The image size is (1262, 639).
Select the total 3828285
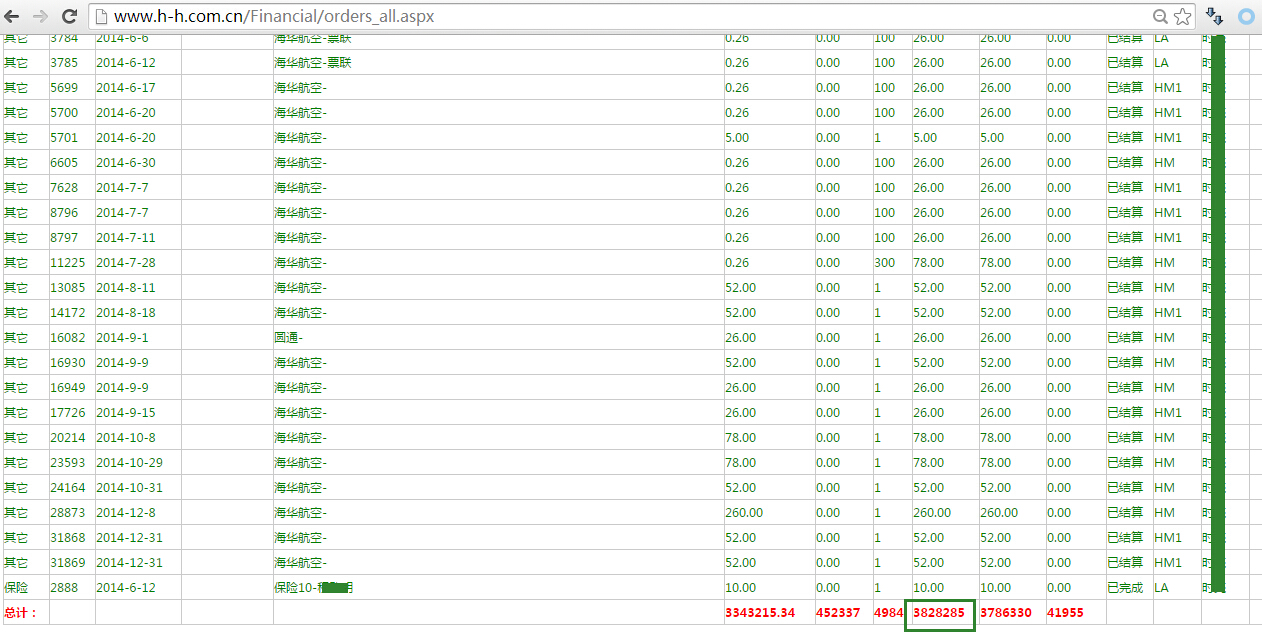click(x=939, y=612)
